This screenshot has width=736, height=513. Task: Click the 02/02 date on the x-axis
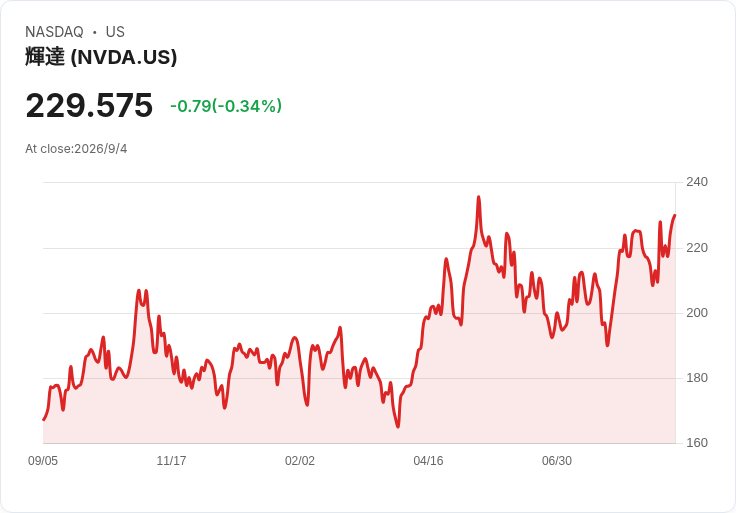pos(299,461)
